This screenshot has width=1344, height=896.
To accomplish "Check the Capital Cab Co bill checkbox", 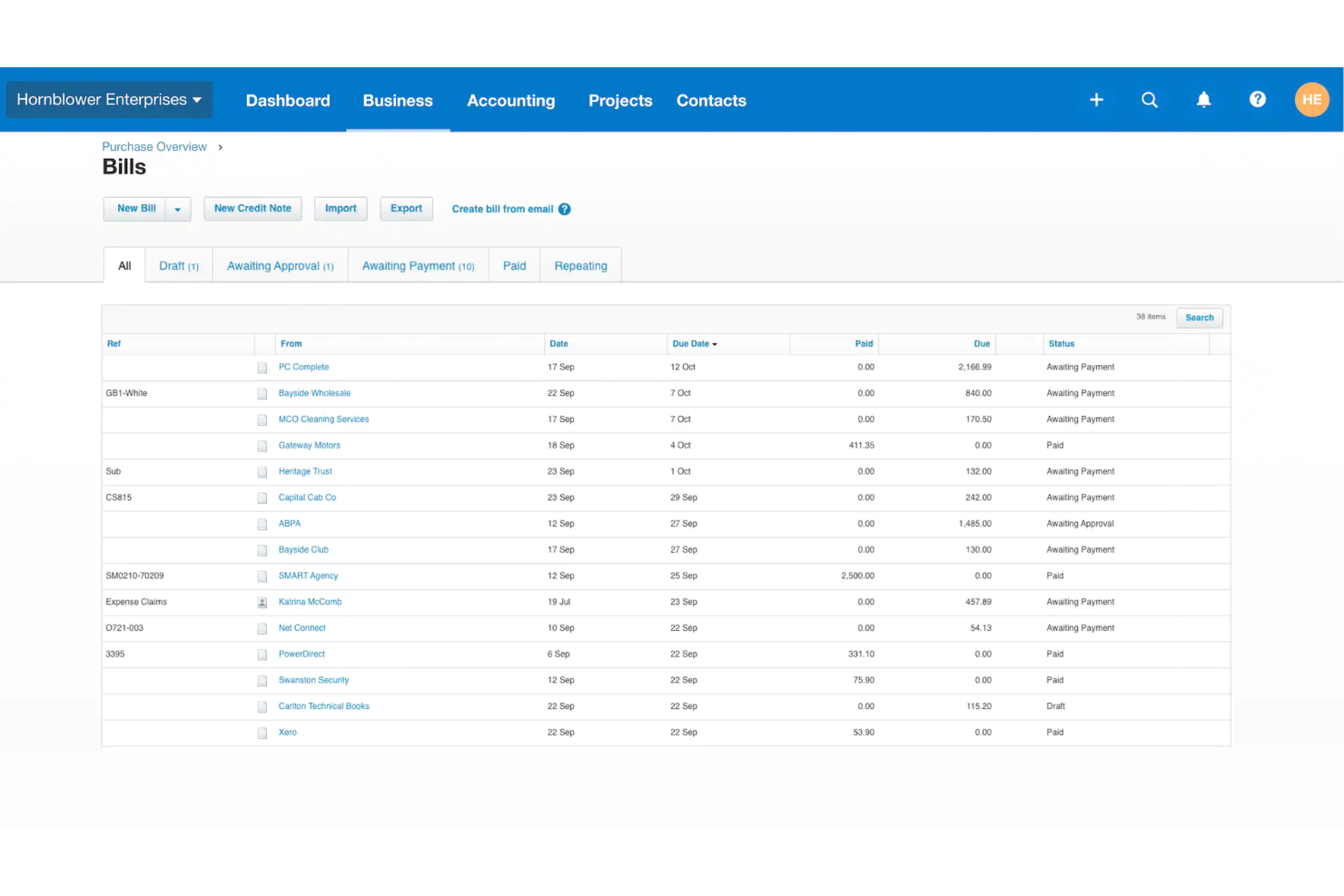I will (x=262, y=498).
